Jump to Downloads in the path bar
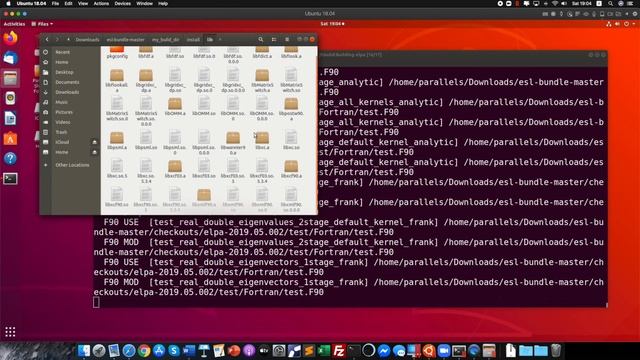The width and height of the screenshot is (640, 360). tap(87, 40)
